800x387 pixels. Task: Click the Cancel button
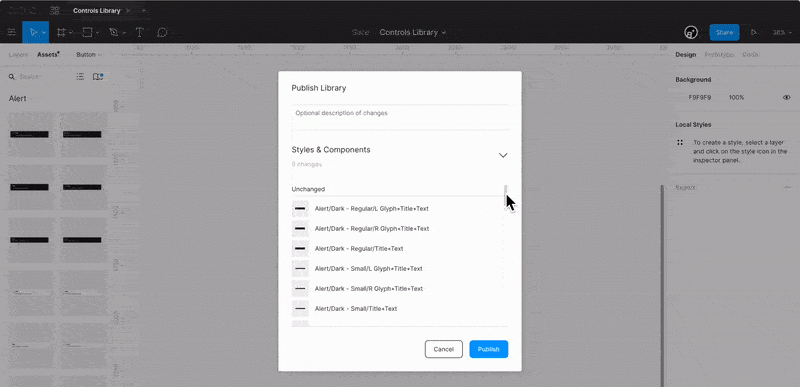[443, 349]
